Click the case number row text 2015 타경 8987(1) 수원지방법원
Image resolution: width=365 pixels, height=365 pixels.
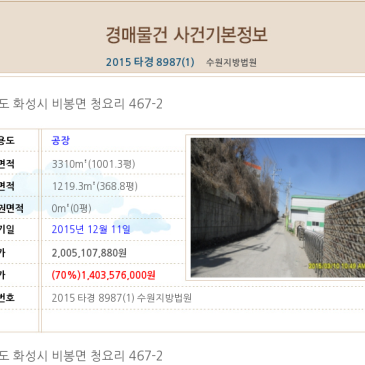122,298
